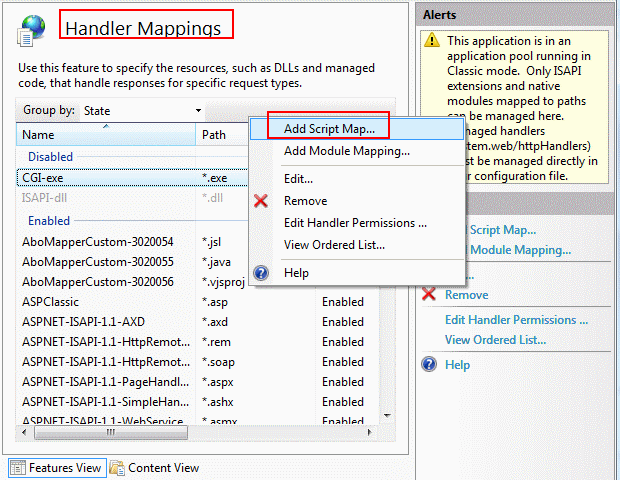The width and height of the screenshot is (620, 480).
Task: Click the Features View tab icon
Action: [18, 467]
